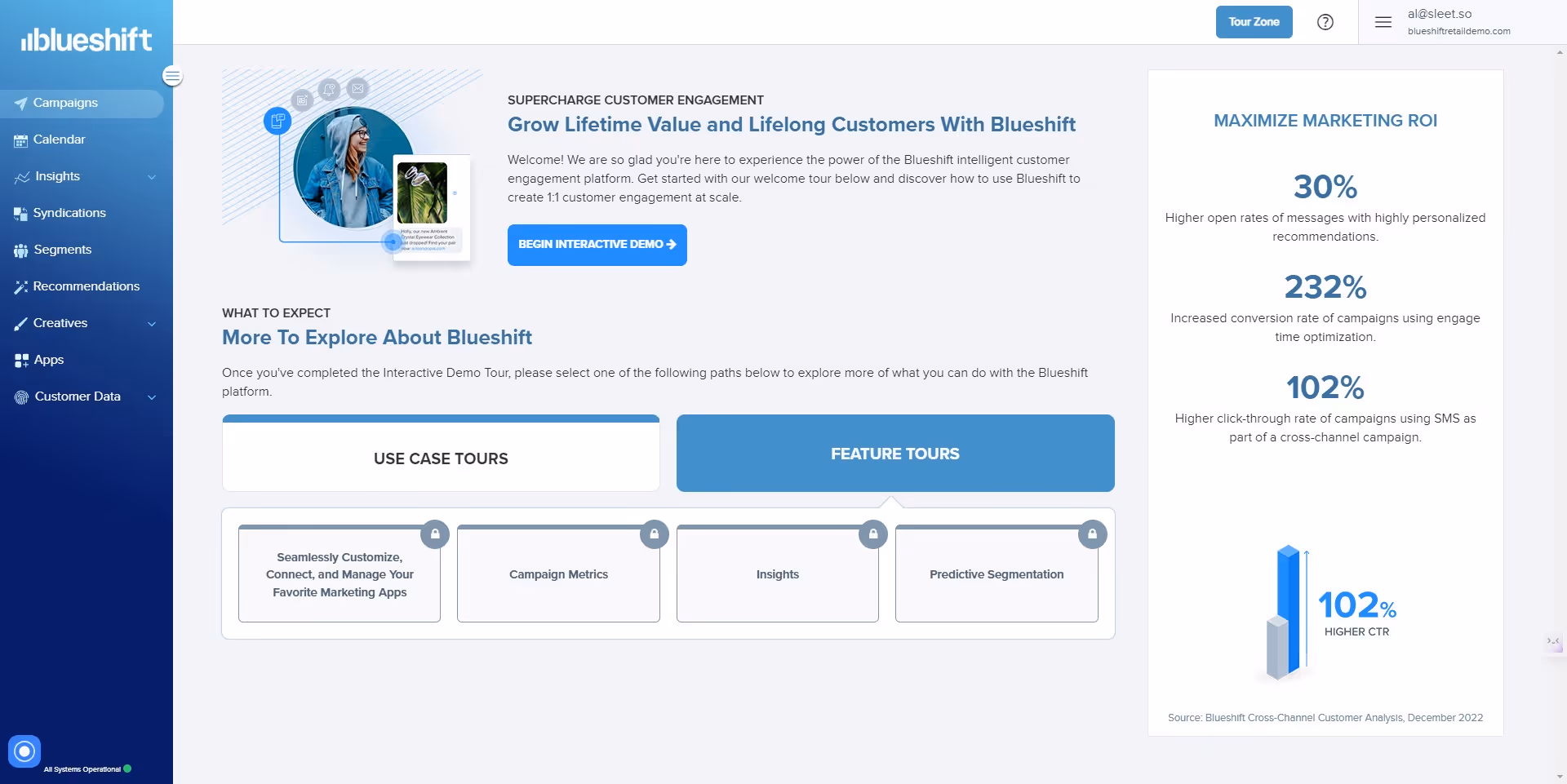Click lock icon on Predictive Segmentation card
The height and width of the screenshot is (784, 1567).
1092,534
